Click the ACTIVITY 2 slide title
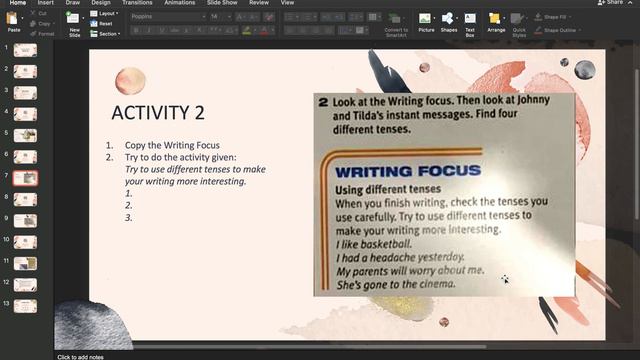Viewport: 640px width, 360px height. (158, 113)
